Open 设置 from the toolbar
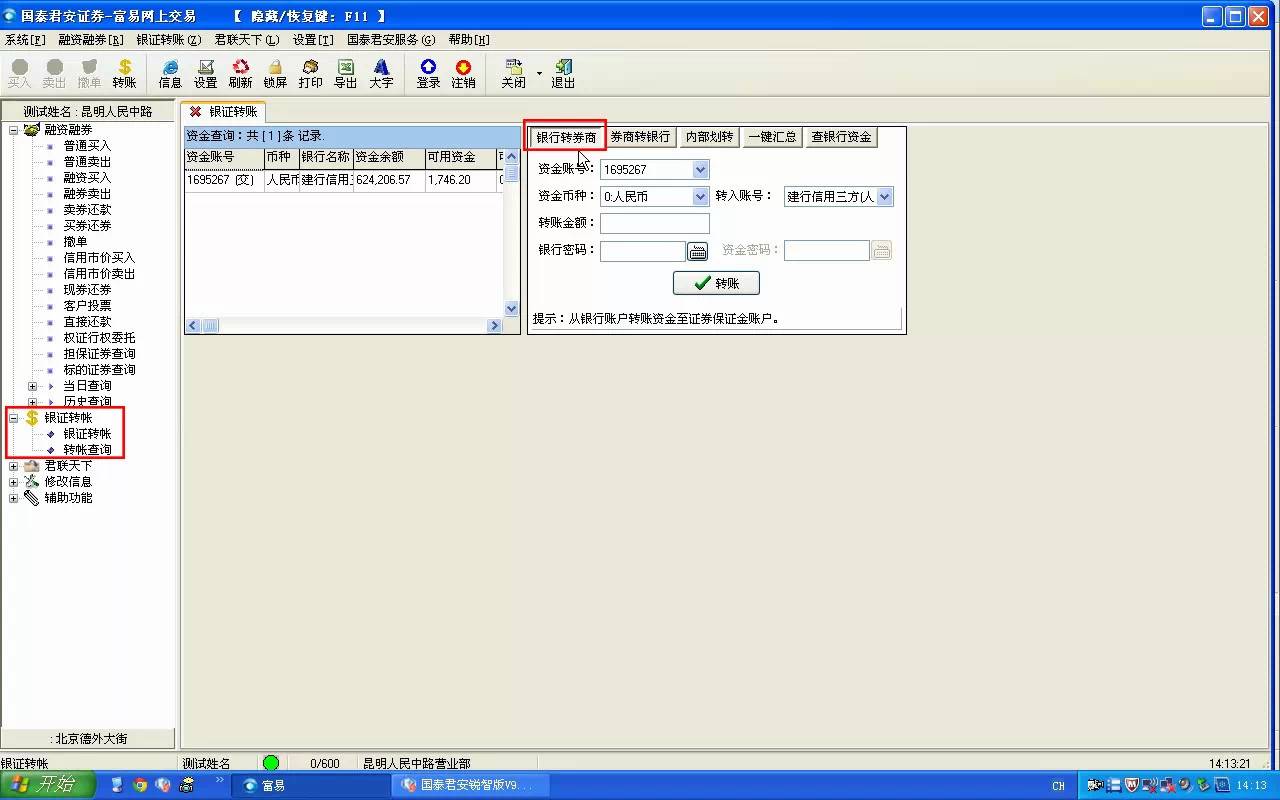The height and width of the screenshot is (800, 1280). coord(206,73)
